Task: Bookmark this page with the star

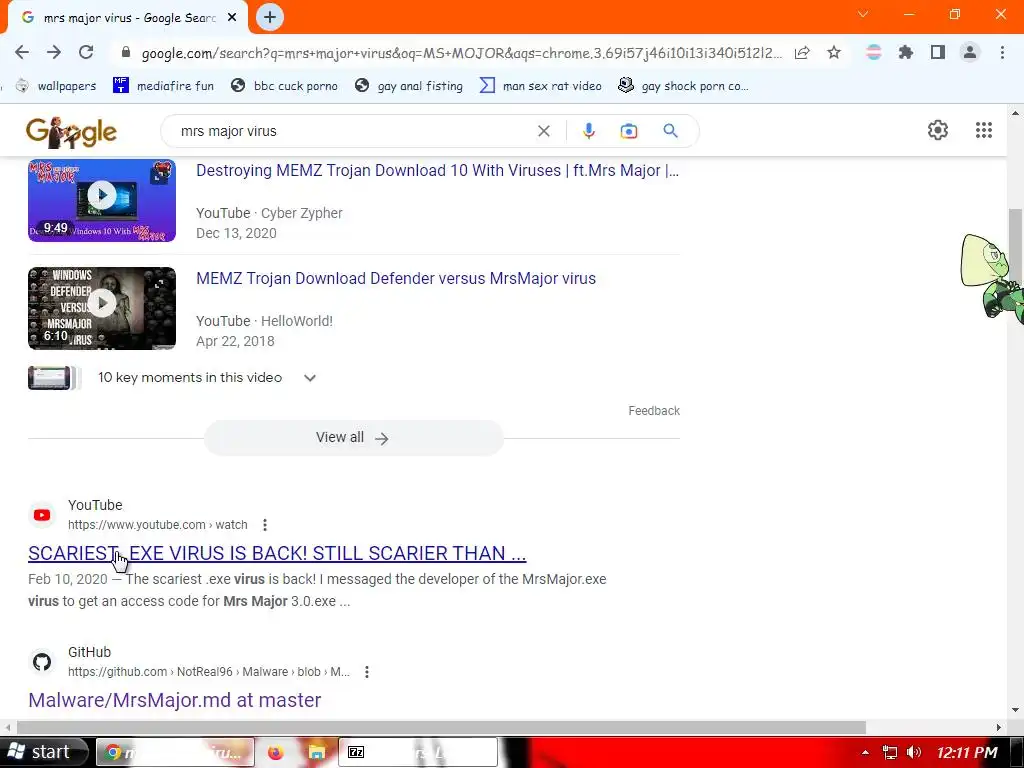Action: (834, 52)
